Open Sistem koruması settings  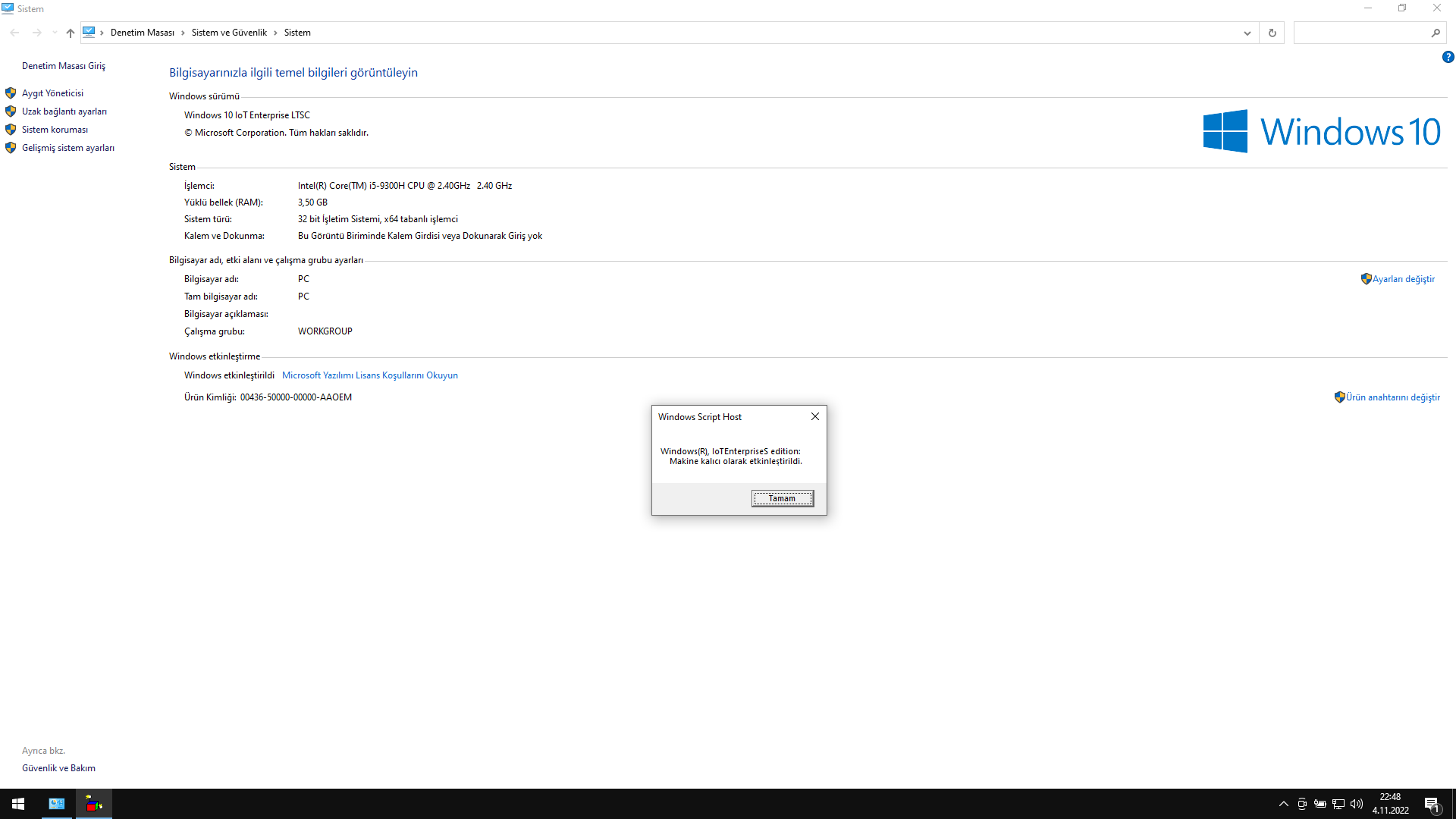tap(55, 130)
